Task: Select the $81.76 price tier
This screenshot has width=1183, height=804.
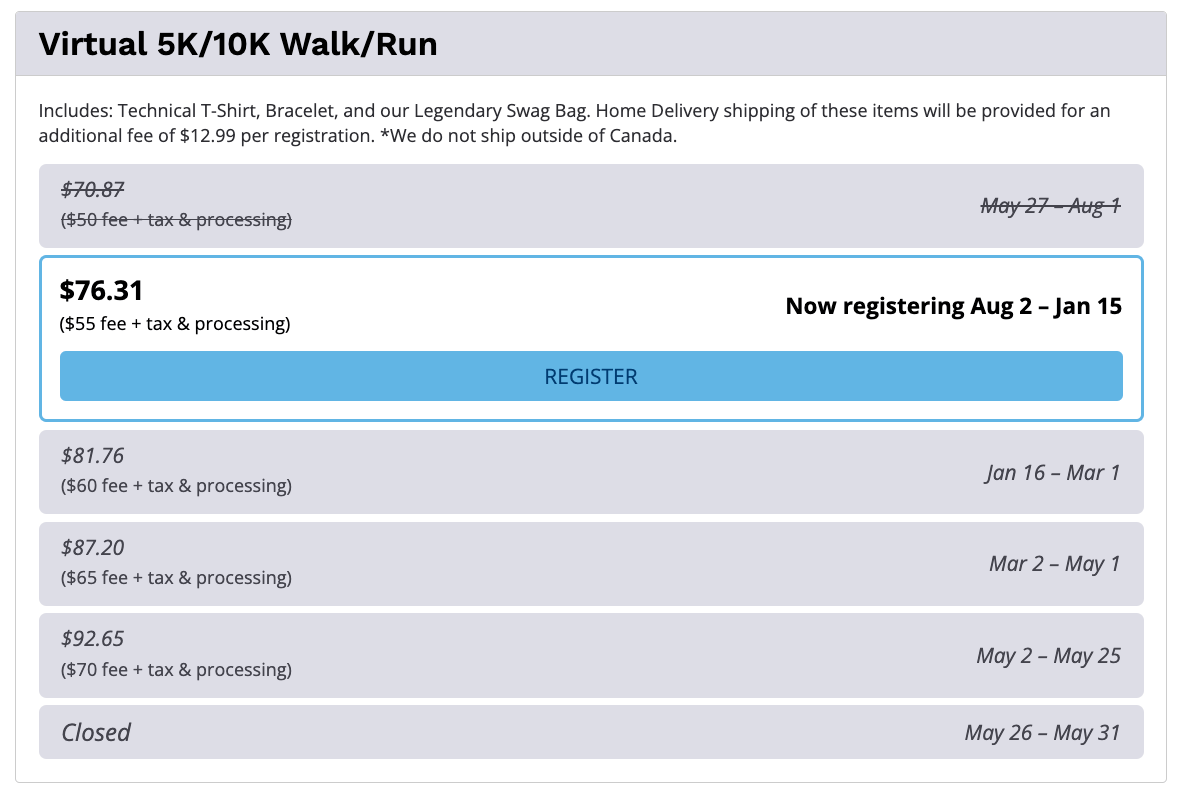Action: (x=92, y=456)
